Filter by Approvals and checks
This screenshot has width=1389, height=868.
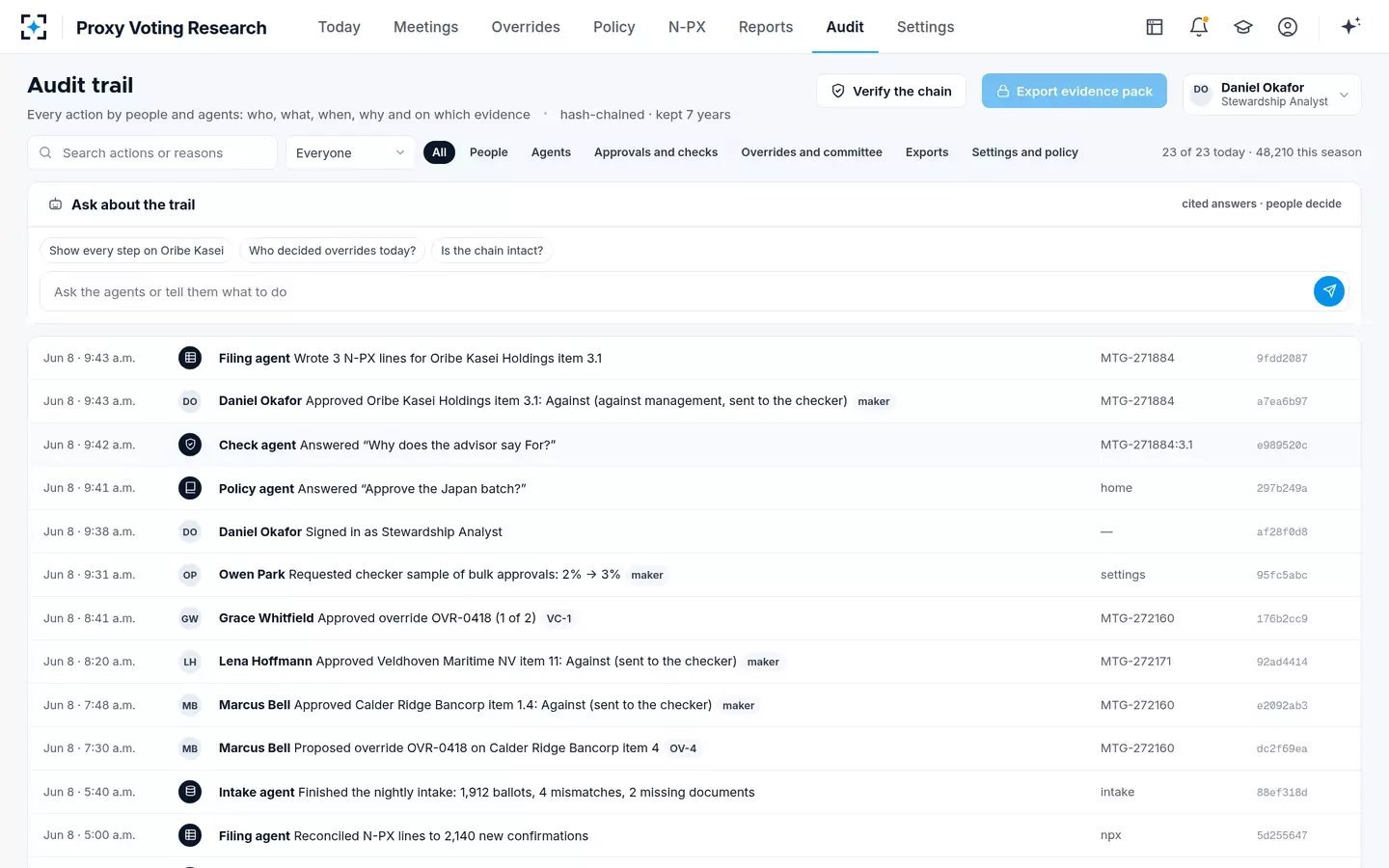(656, 152)
